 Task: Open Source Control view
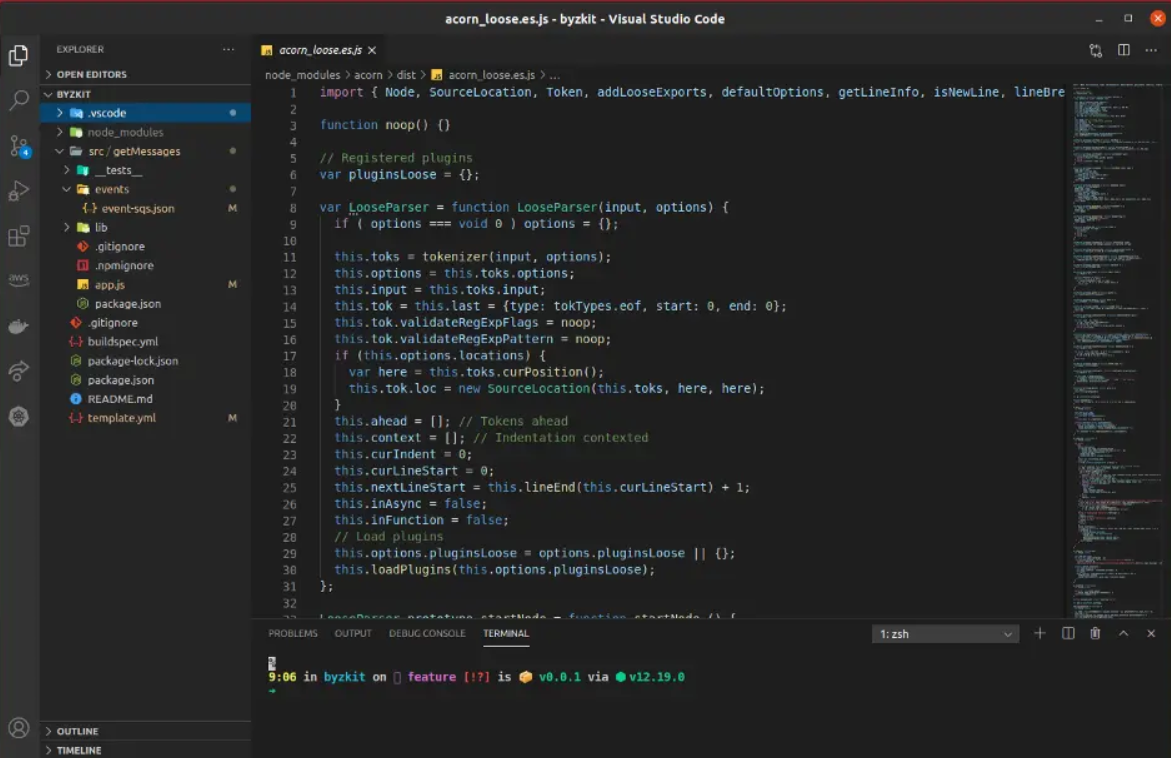[19, 146]
